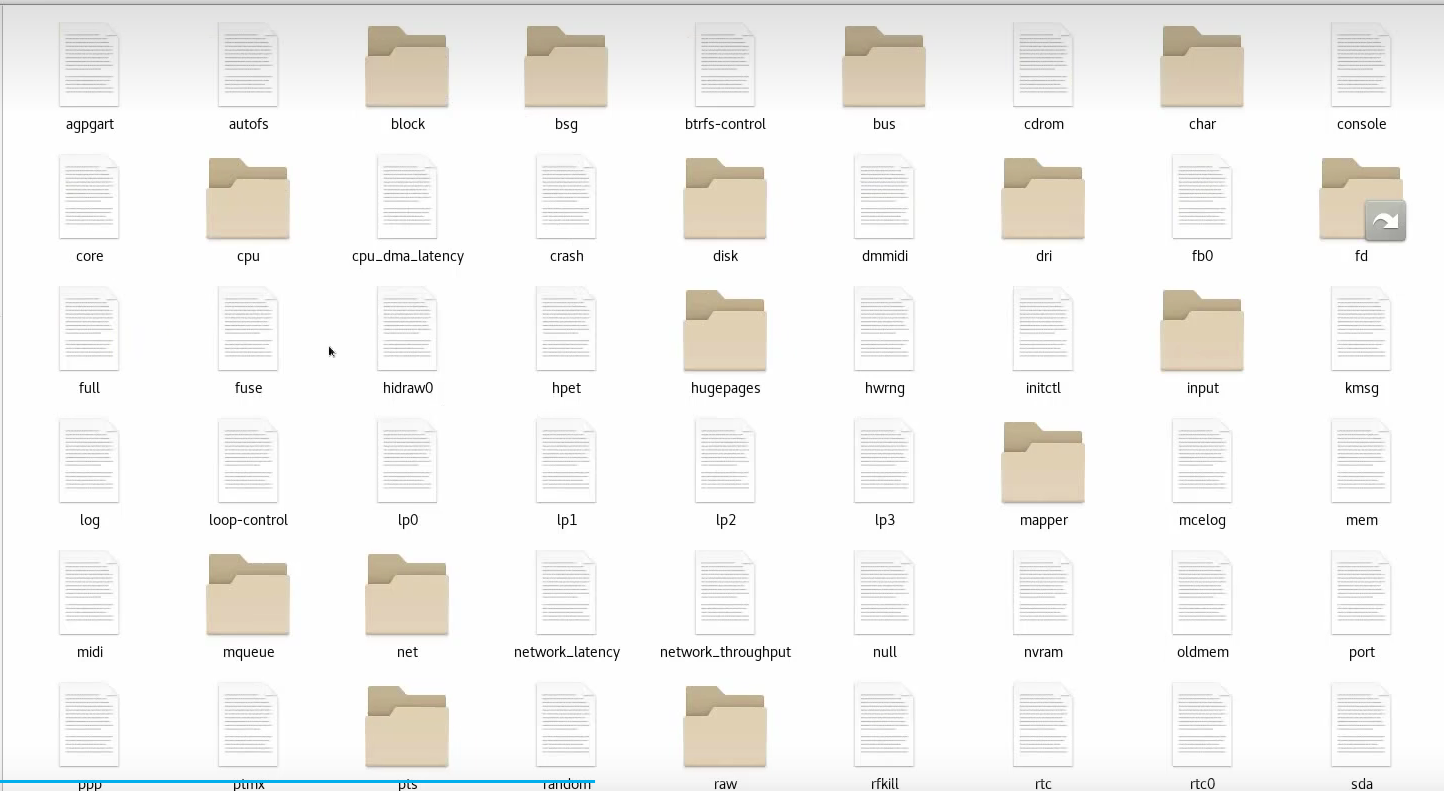Viewport: 1444px width, 791px height.
Task: Select the null file icon
Action: (884, 593)
